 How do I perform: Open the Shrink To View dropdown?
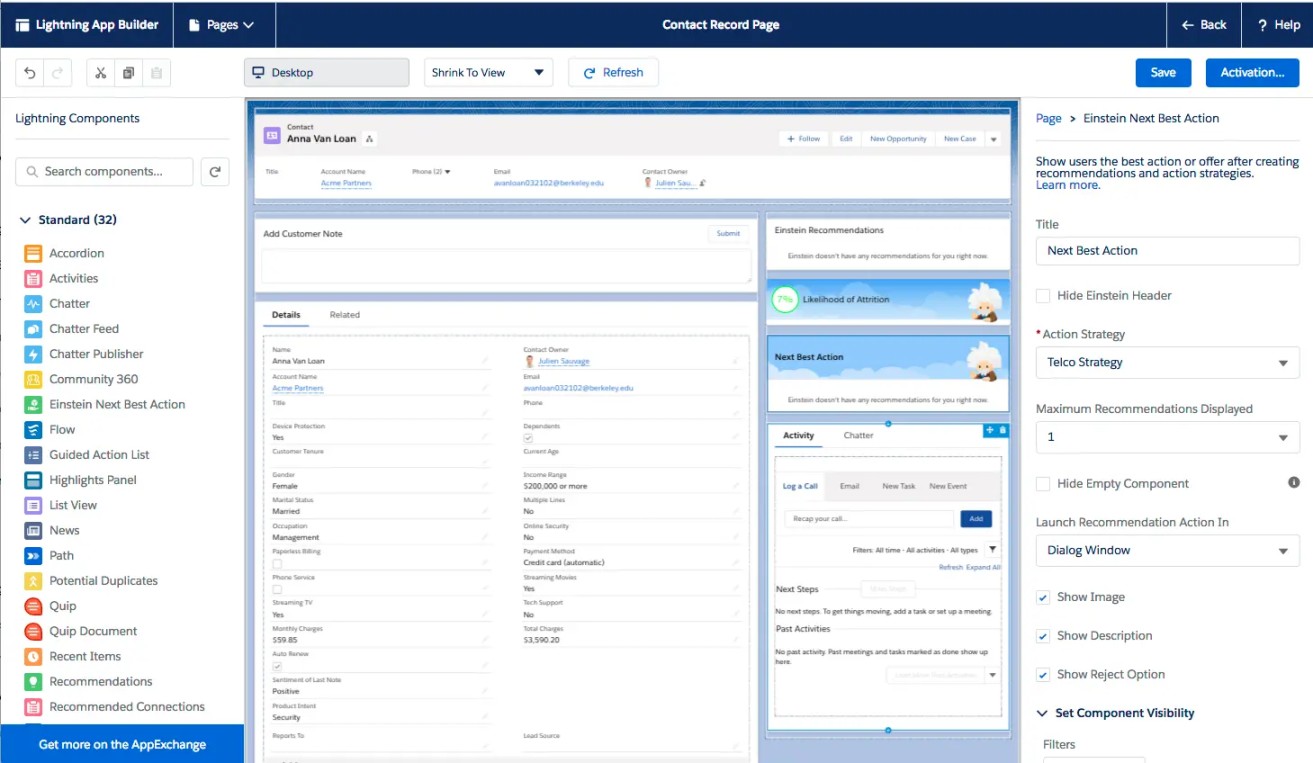coord(488,73)
